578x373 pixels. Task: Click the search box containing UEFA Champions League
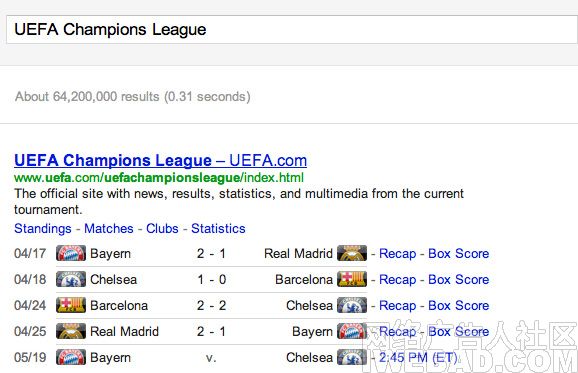pyautogui.click(x=292, y=29)
